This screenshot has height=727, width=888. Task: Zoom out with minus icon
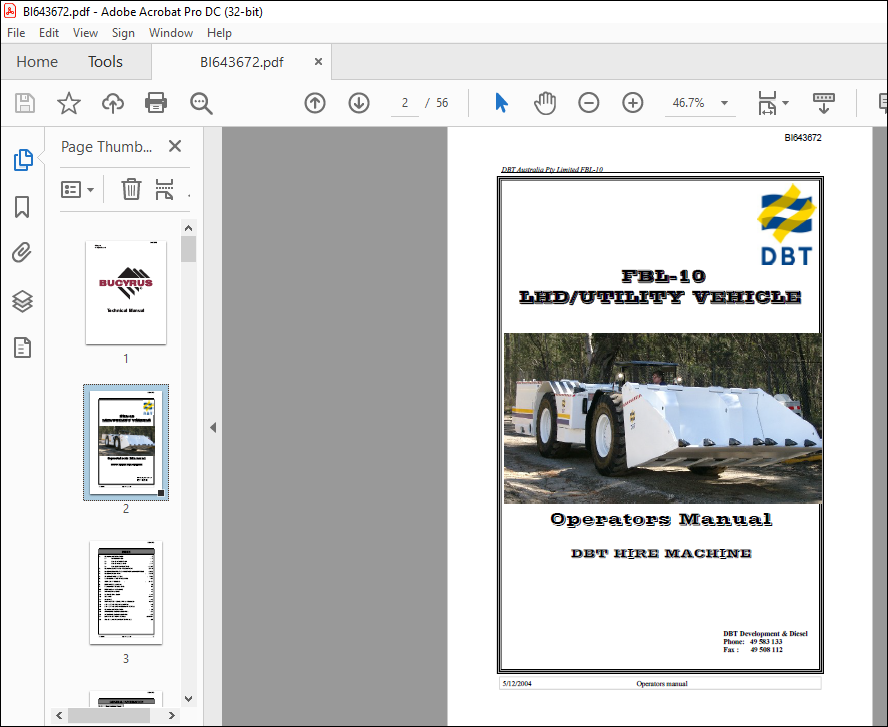click(588, 103)
